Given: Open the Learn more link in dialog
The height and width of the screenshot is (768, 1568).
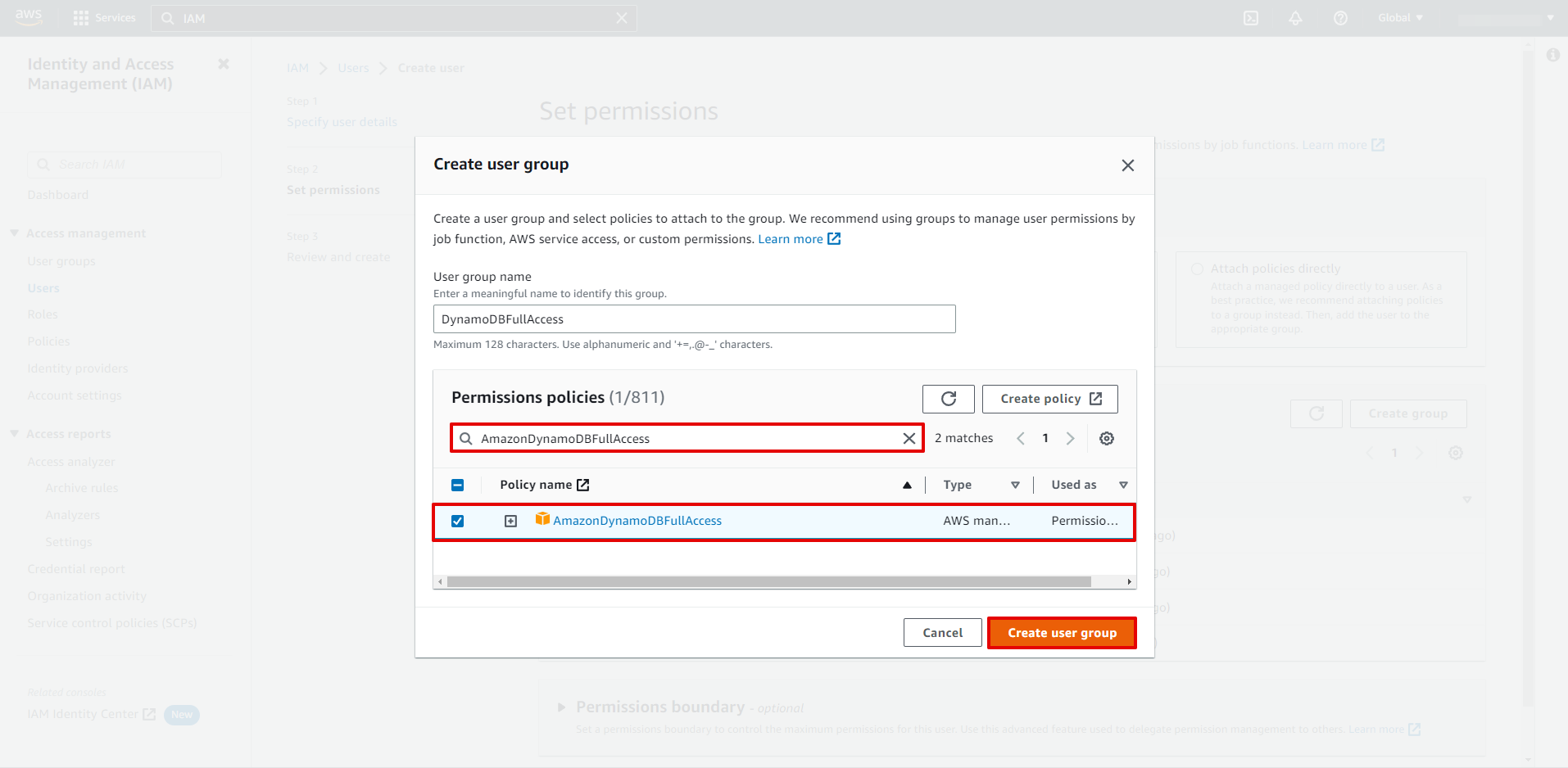Looking at the screenshot, I should pos(799,239).
